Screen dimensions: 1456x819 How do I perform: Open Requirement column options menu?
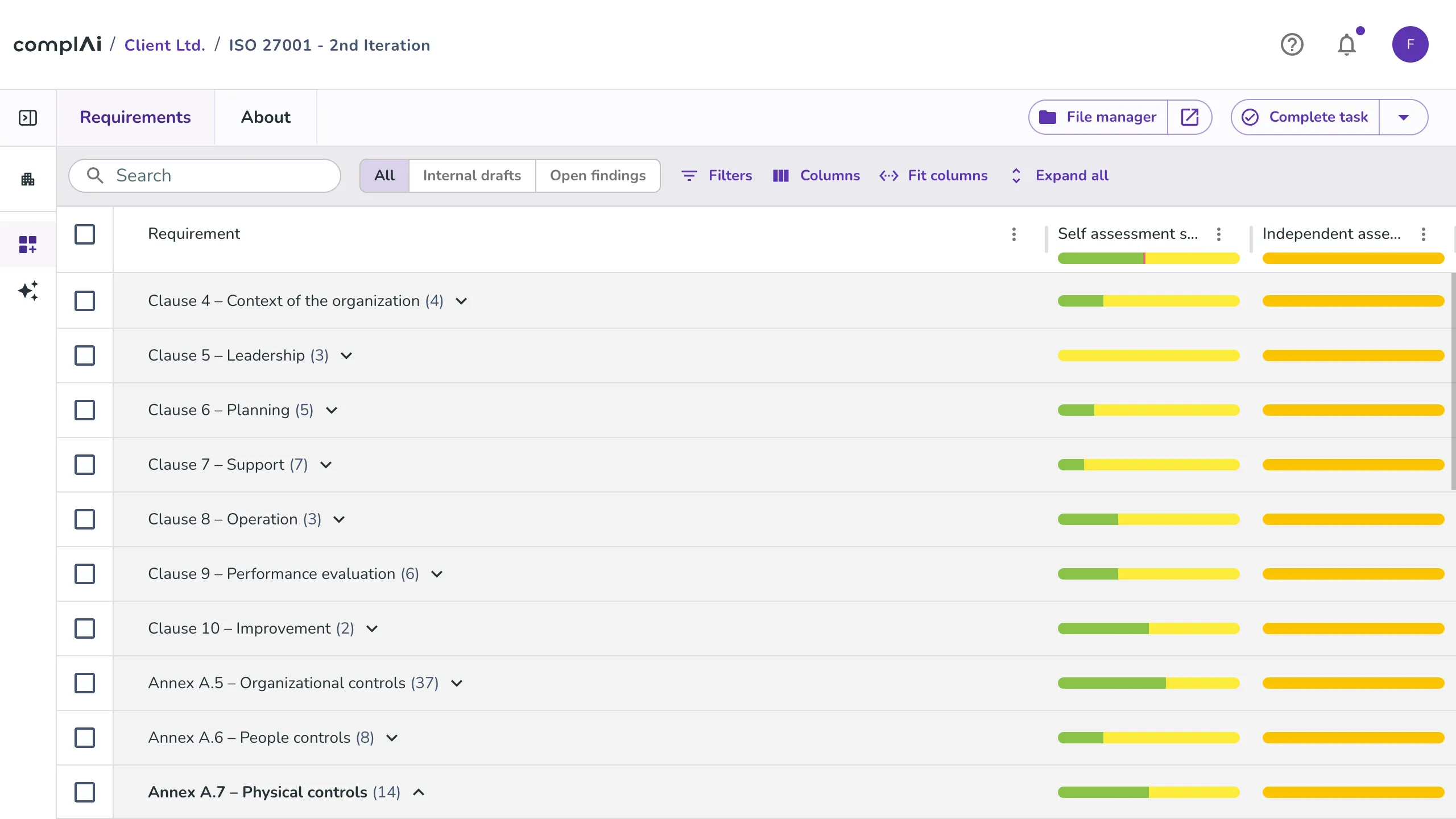[x=1014, y=234]
